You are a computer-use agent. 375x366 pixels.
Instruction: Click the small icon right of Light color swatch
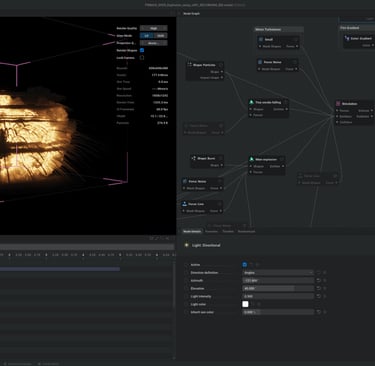(253, 304)
